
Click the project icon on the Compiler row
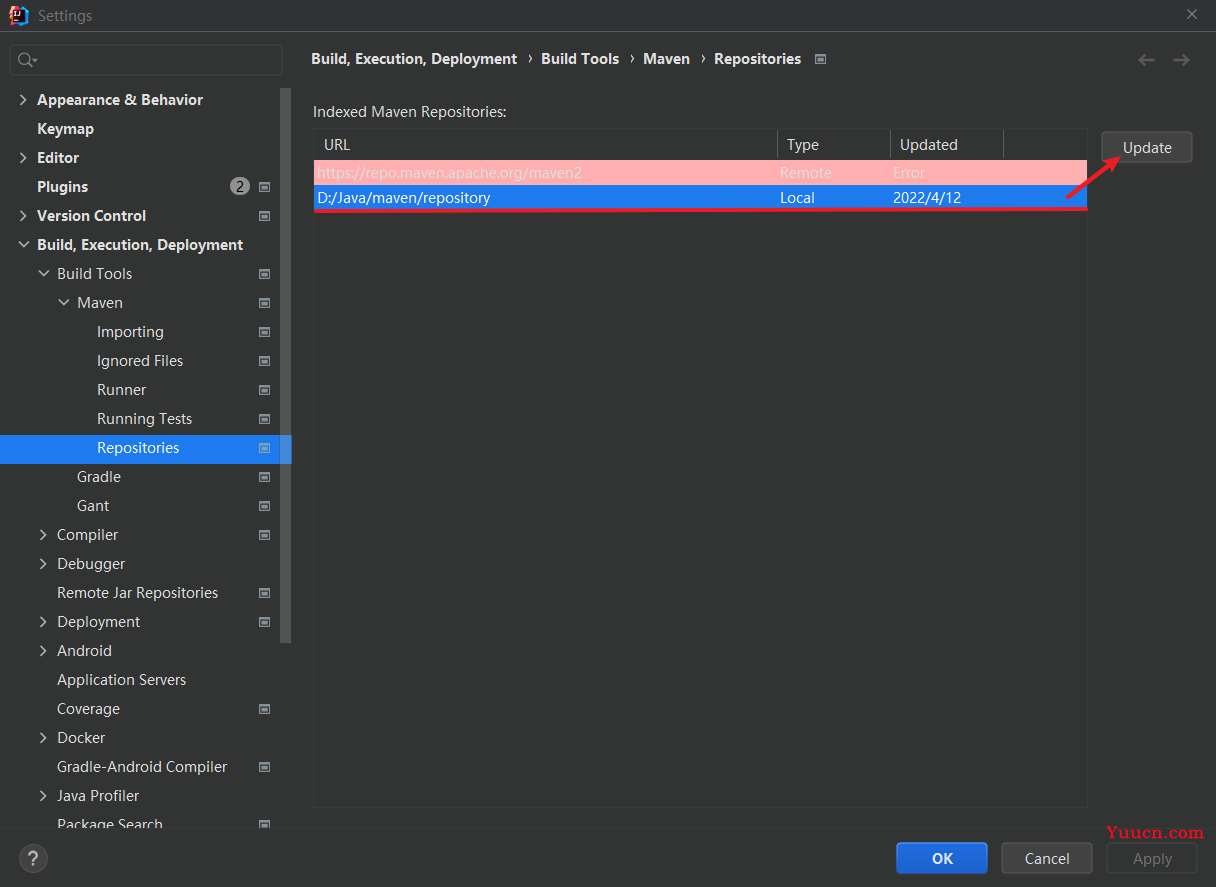click(265, 535)
